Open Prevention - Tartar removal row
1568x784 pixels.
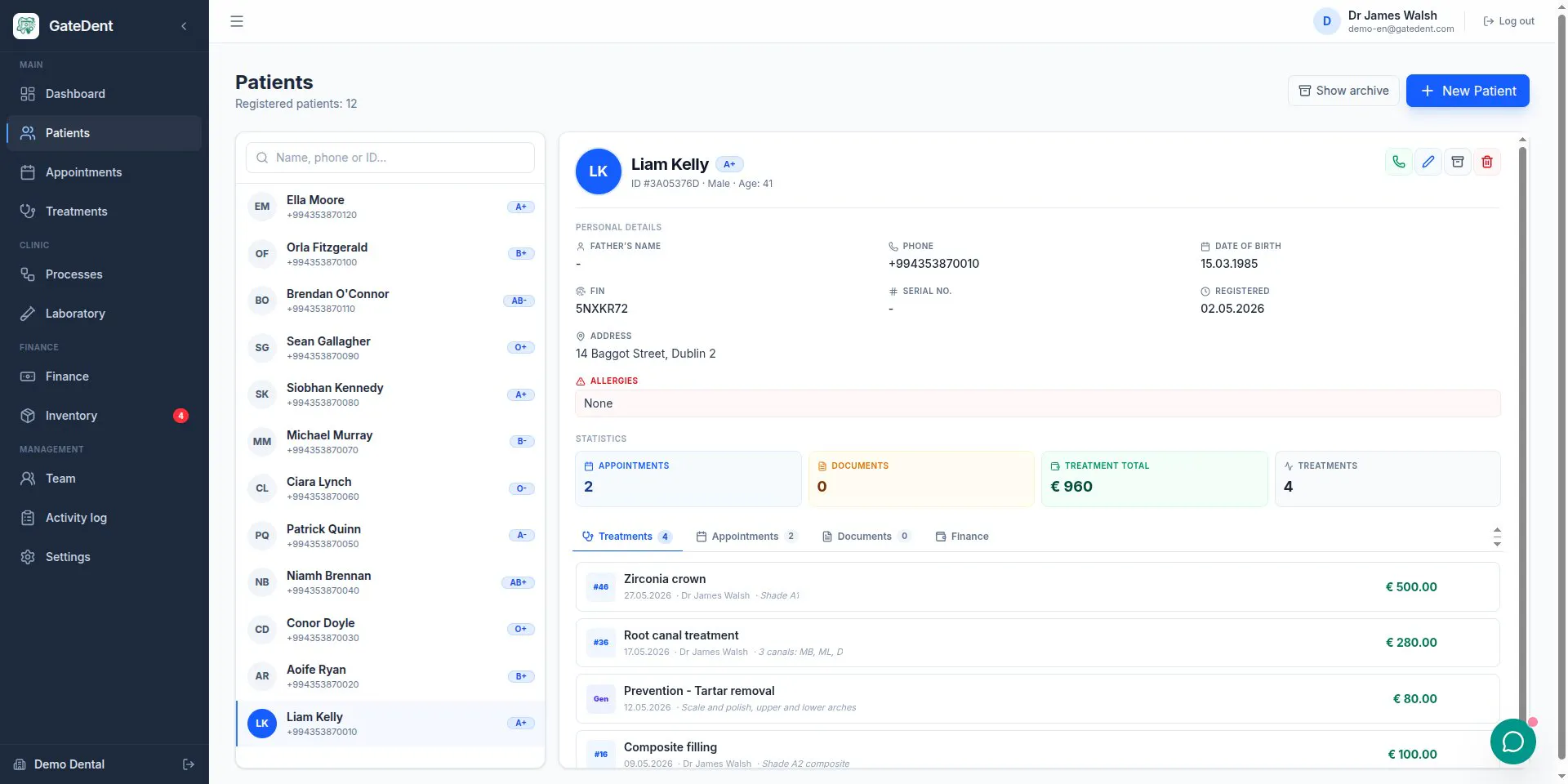(1037, 698)
